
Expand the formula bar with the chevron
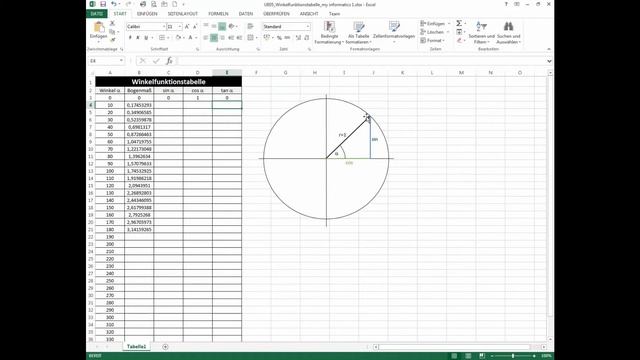549,61
